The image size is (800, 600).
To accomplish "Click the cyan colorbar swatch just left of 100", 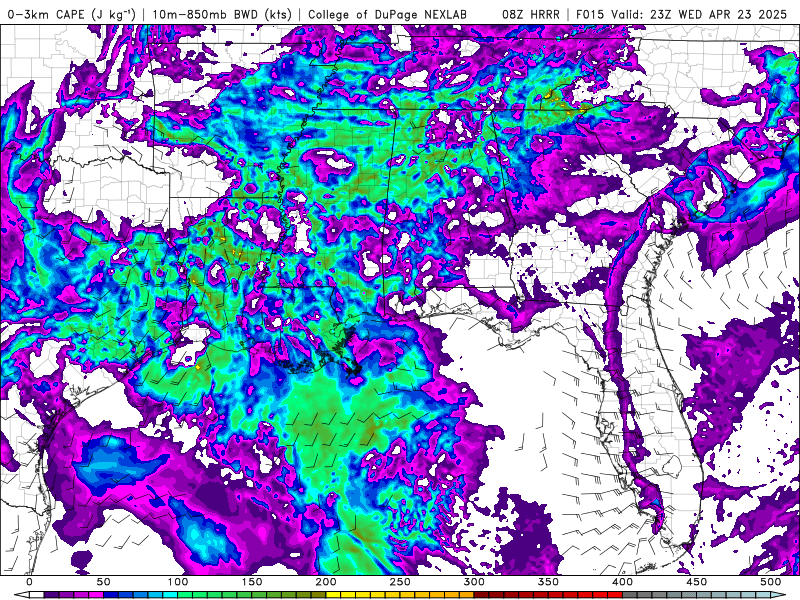I will (170, 594).
